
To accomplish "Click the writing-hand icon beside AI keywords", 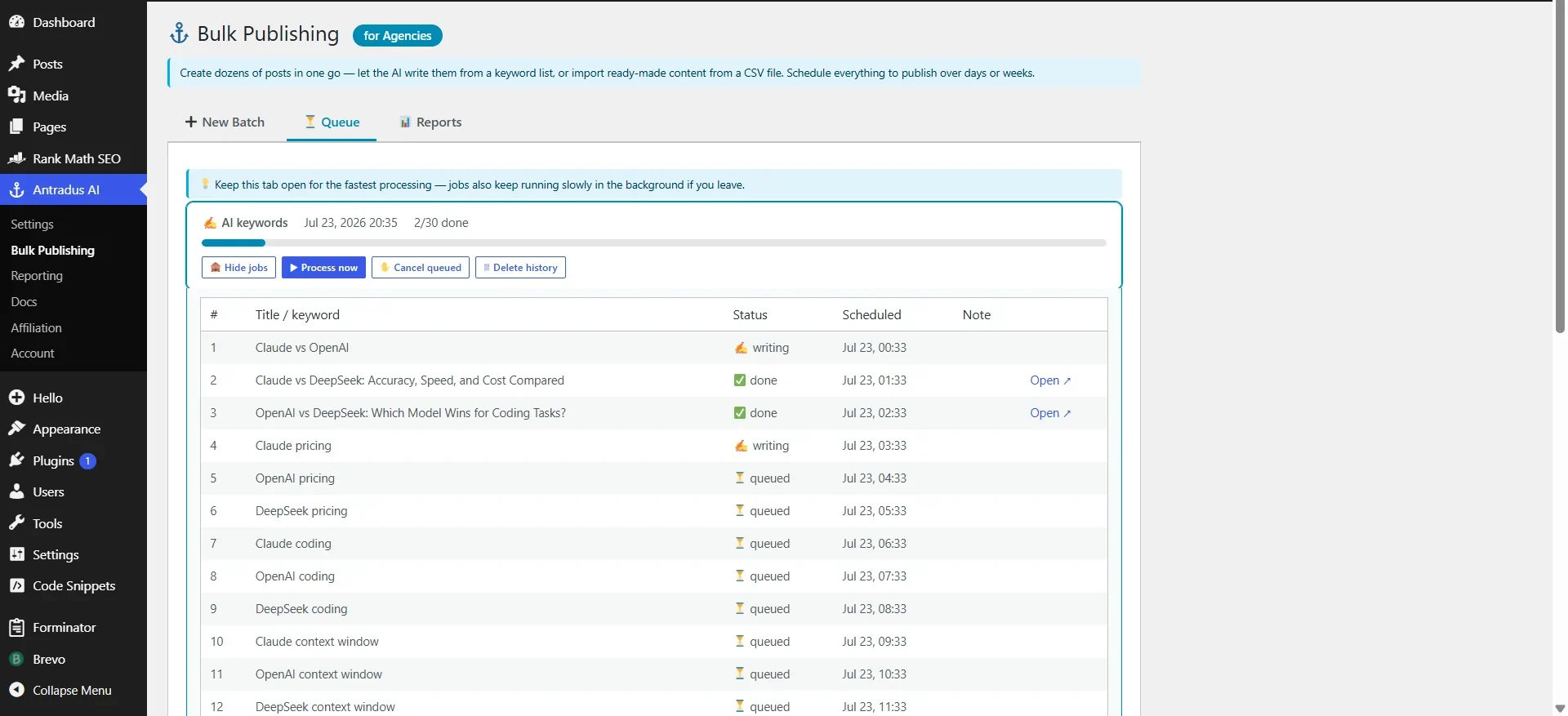I will (210, 223).
